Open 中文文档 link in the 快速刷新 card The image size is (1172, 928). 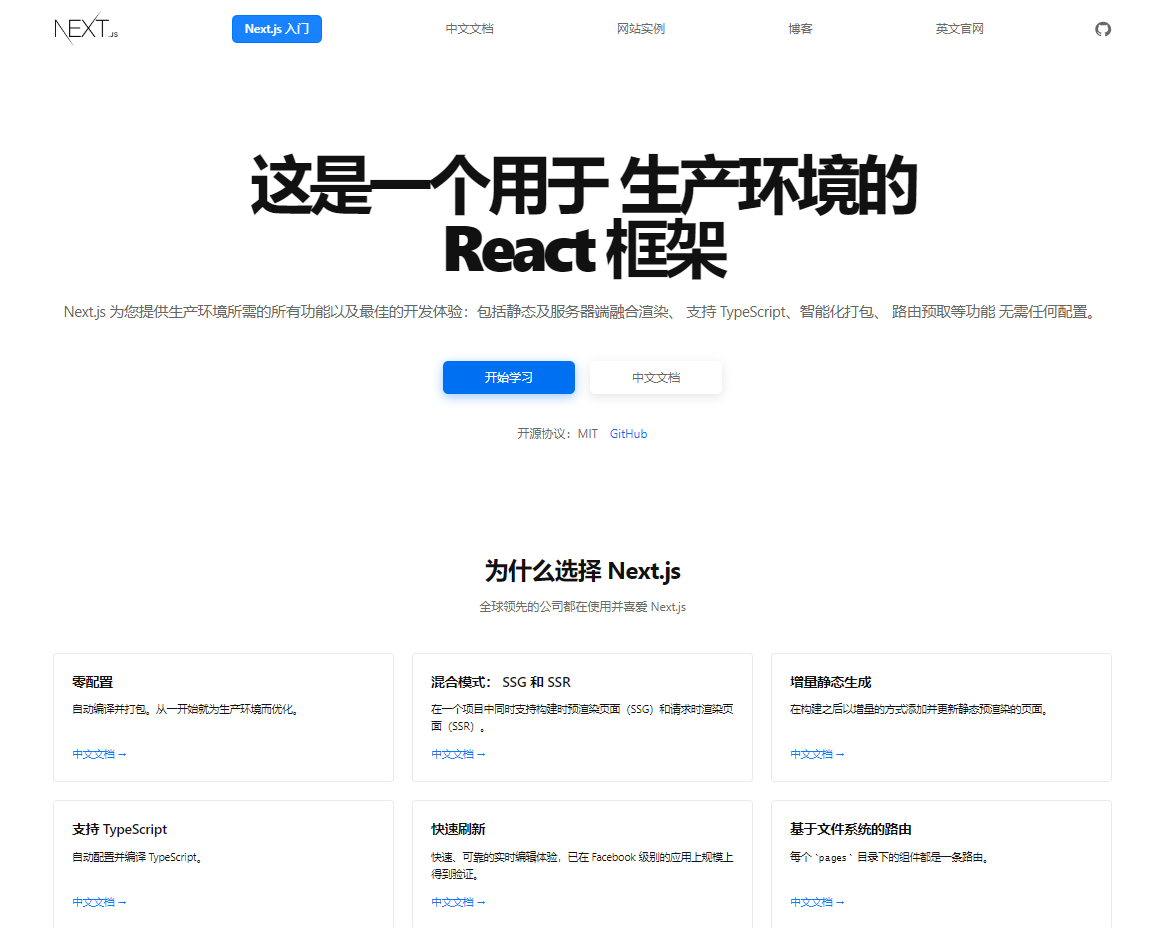458,903
